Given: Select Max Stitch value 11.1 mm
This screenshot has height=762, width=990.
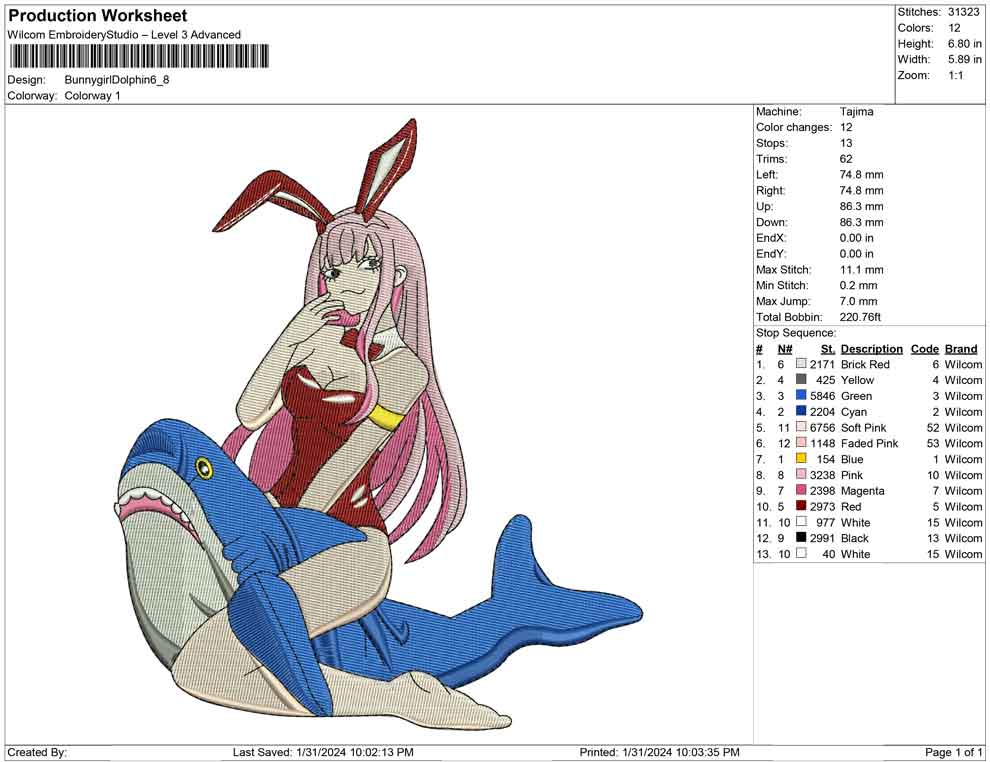Looking at the screenshot, I should (x=862, y=270).
